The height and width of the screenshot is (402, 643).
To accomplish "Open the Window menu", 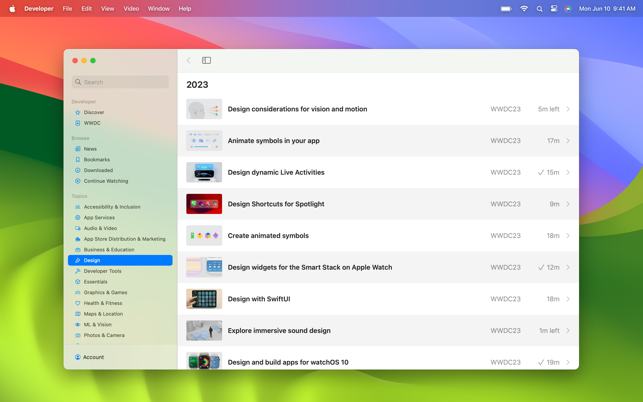I will pyautogui.click(x=159, y=9).
